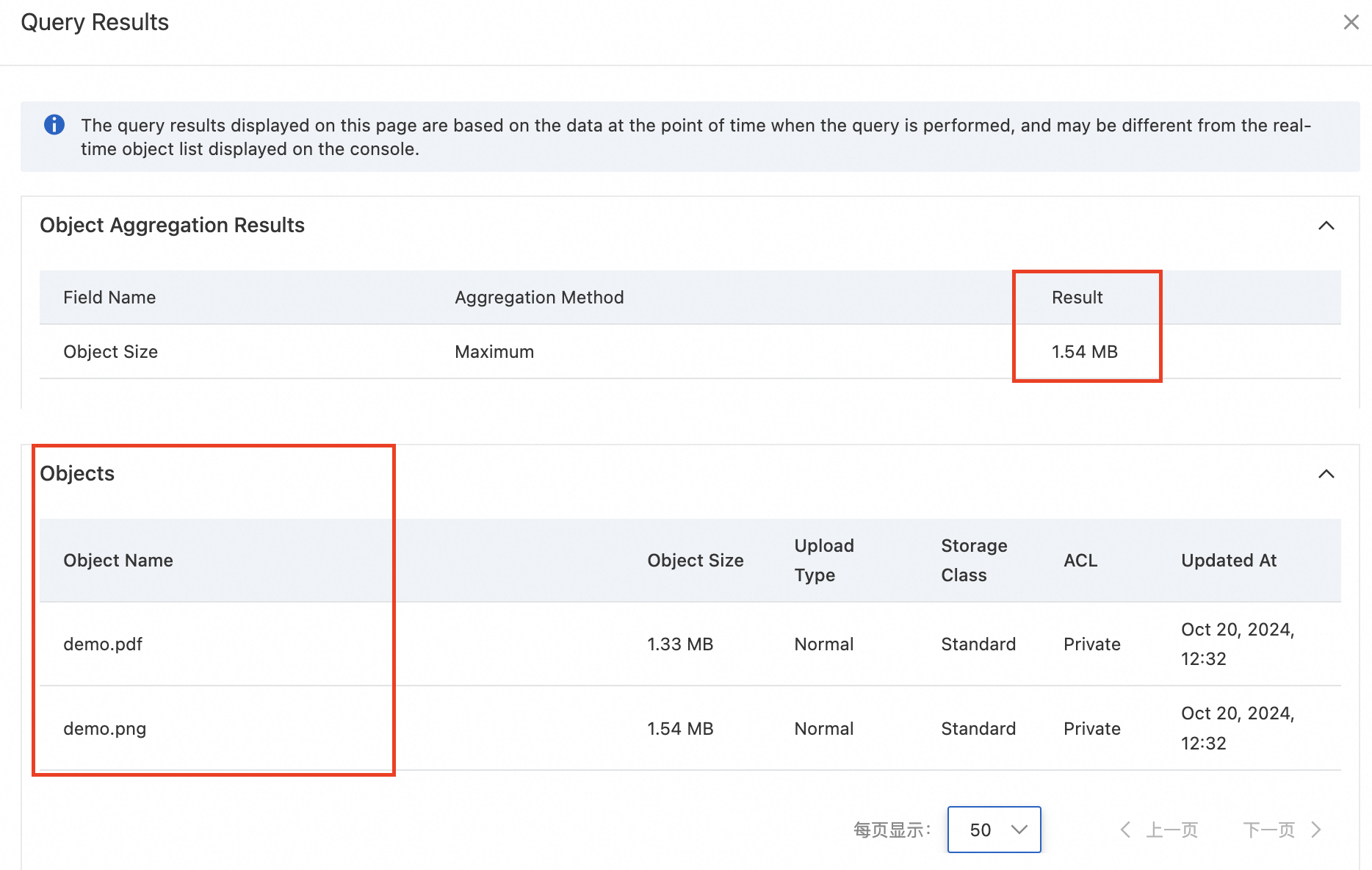Click the Field Name column header
The image size is (1372, 870).
[x=109, y=298]
